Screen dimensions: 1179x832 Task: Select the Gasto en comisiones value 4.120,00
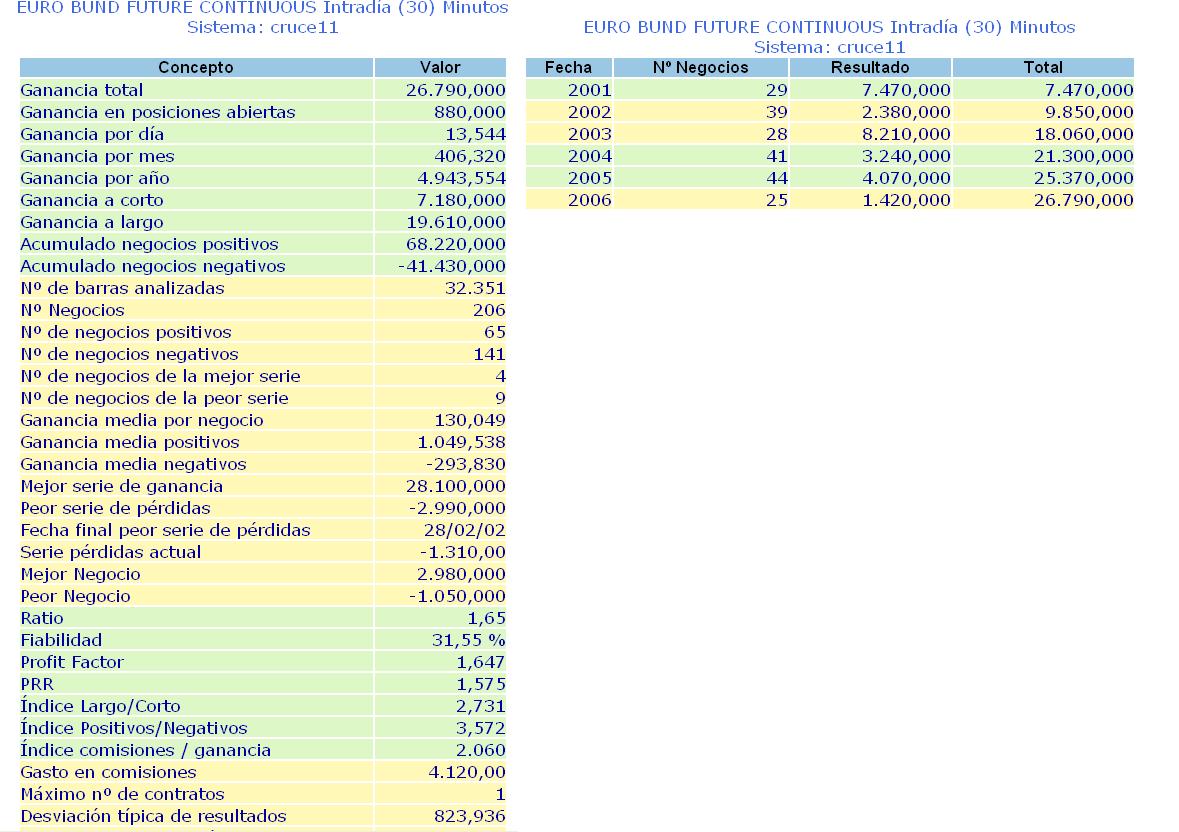pos(467,772)
